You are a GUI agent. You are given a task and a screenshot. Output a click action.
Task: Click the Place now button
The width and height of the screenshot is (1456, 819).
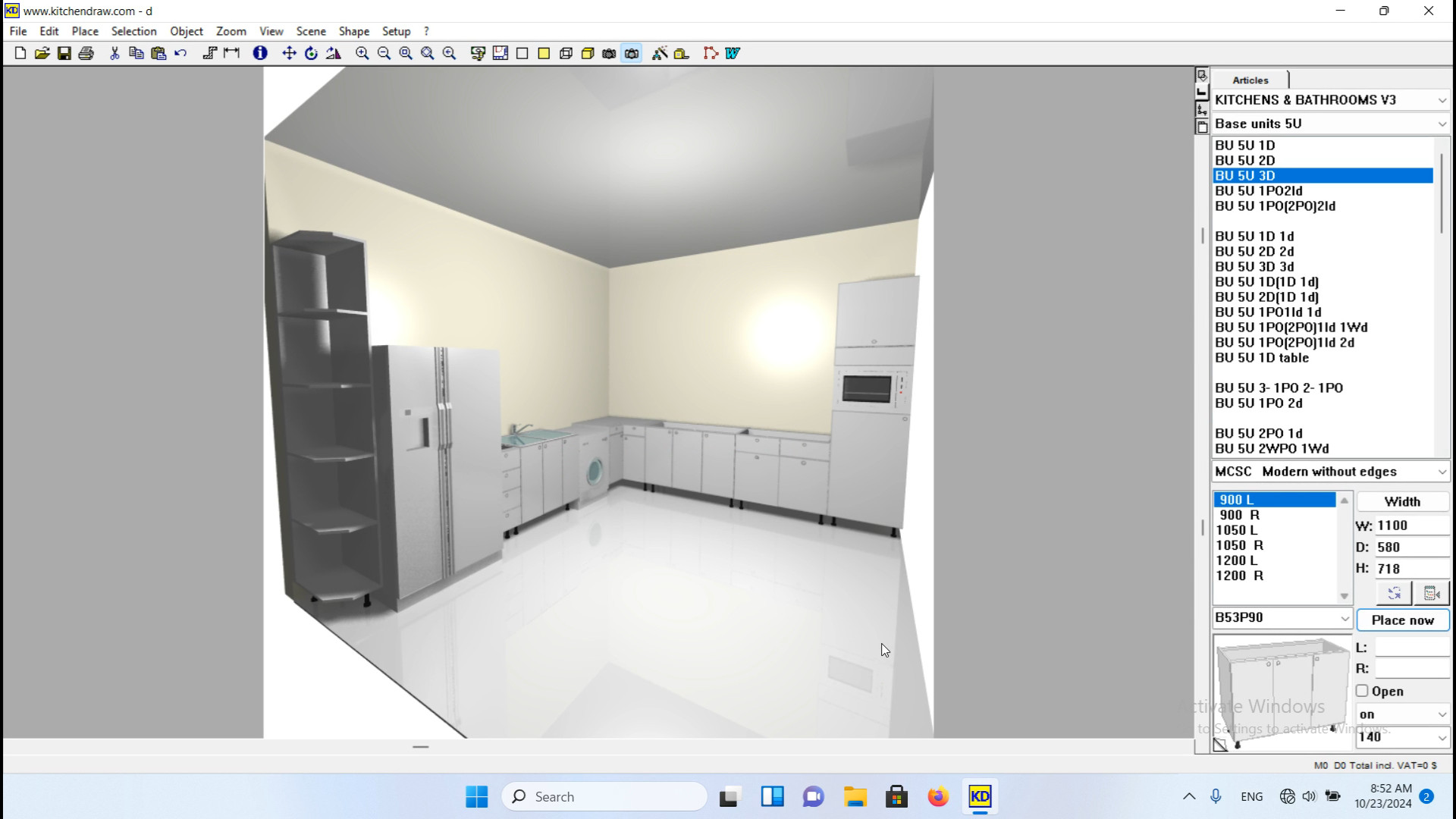1402,620
